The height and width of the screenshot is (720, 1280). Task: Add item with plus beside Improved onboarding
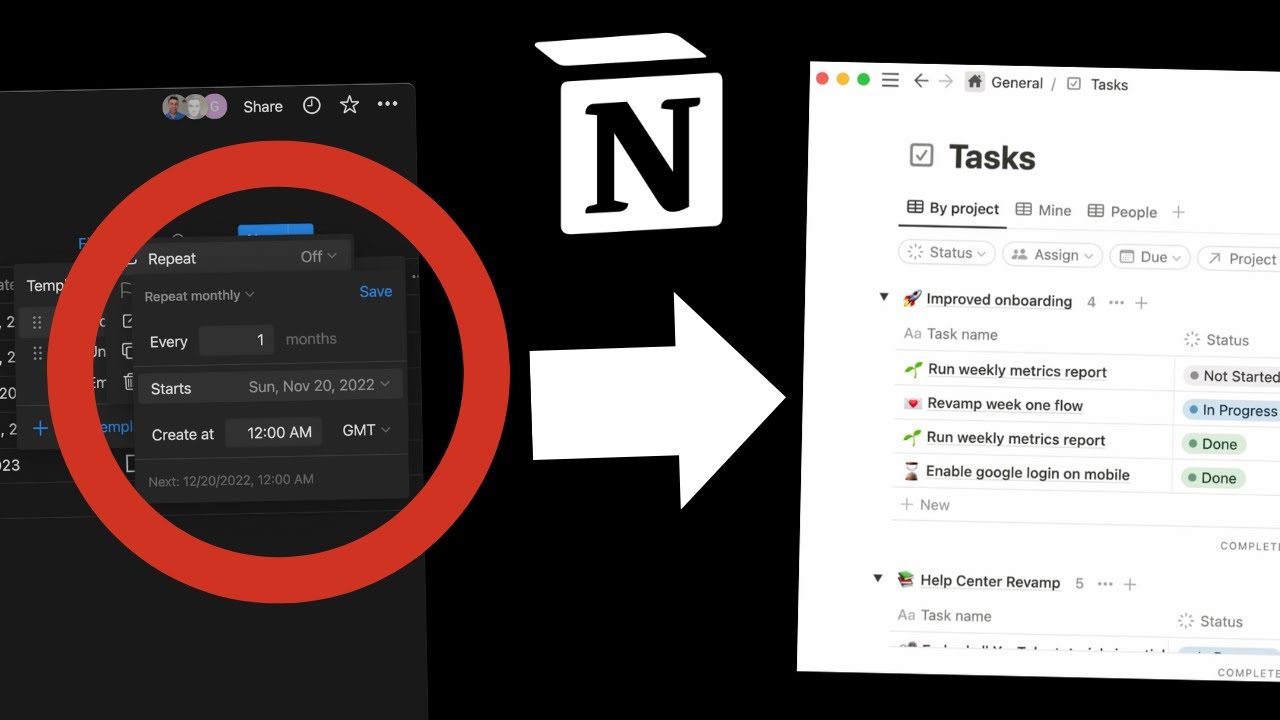[x=1141, y=302]
